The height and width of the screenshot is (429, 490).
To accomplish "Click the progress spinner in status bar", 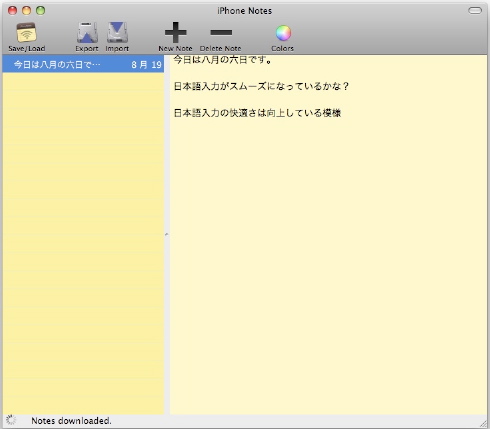I will pyautogui.click(x=11, y=420).
